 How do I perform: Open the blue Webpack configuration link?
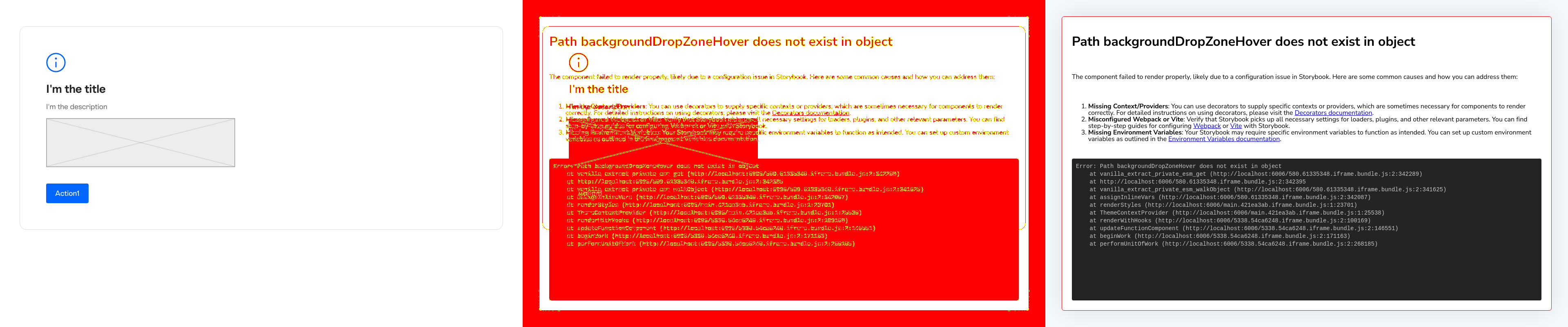click(x=1207, y=126)
